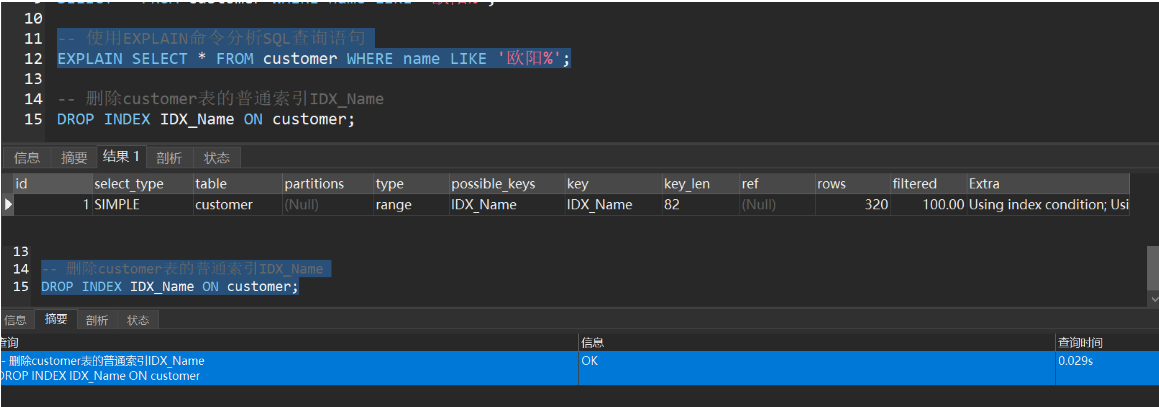Click the filtered column header
1159x407 pixels.
928,184
